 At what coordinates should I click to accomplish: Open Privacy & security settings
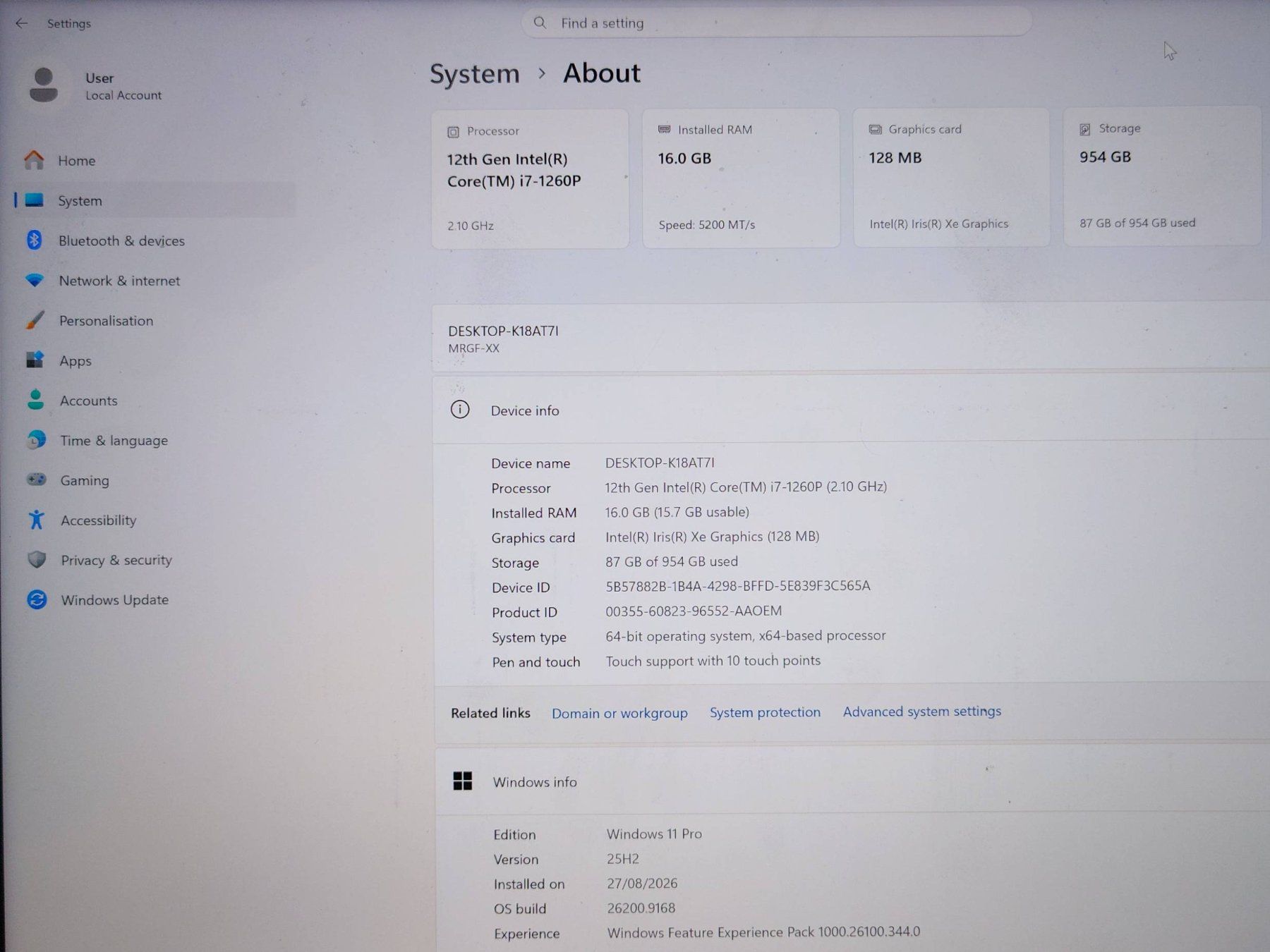pyautogui.click(x=155, y=560)
